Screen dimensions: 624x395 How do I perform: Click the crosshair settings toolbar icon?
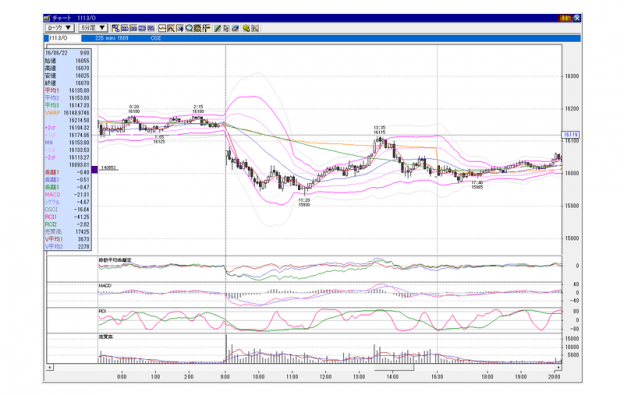click(x=206, y=28)
